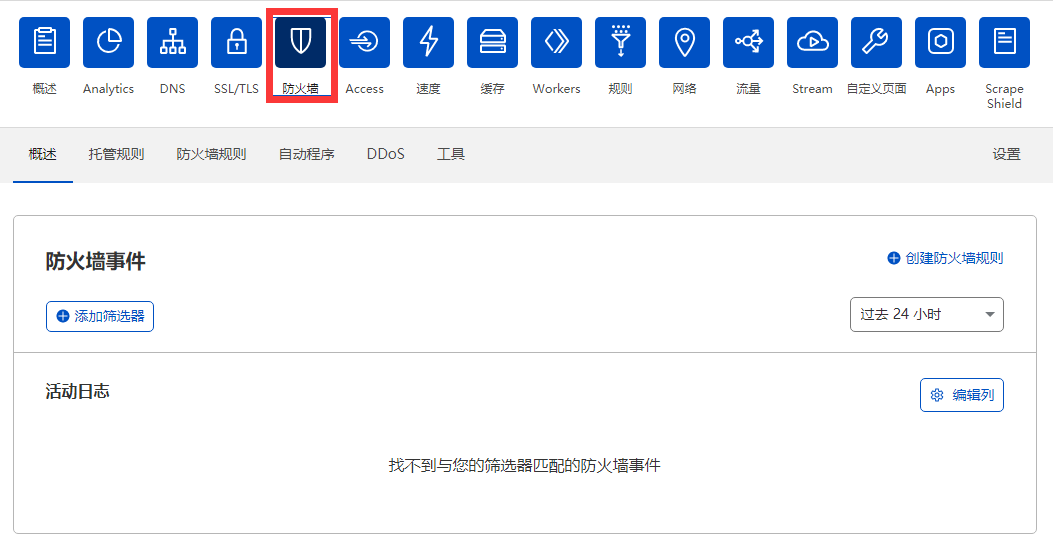1053x543 pixels.
Task: Open the 缓存 storage drive icon
Action: coord(492,42)
